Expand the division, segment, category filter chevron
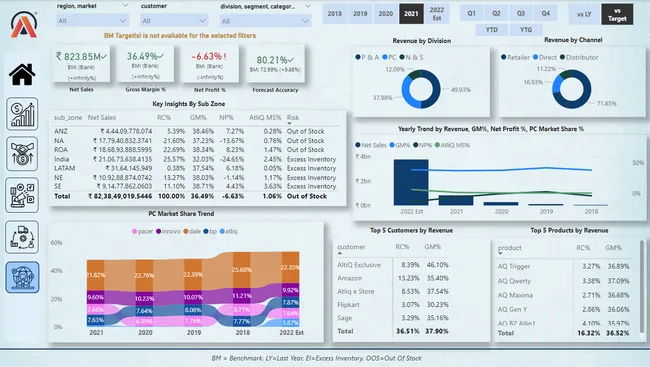Image resolution: width=650 pixels, height=367 pixels. click(x=308, y=6)
